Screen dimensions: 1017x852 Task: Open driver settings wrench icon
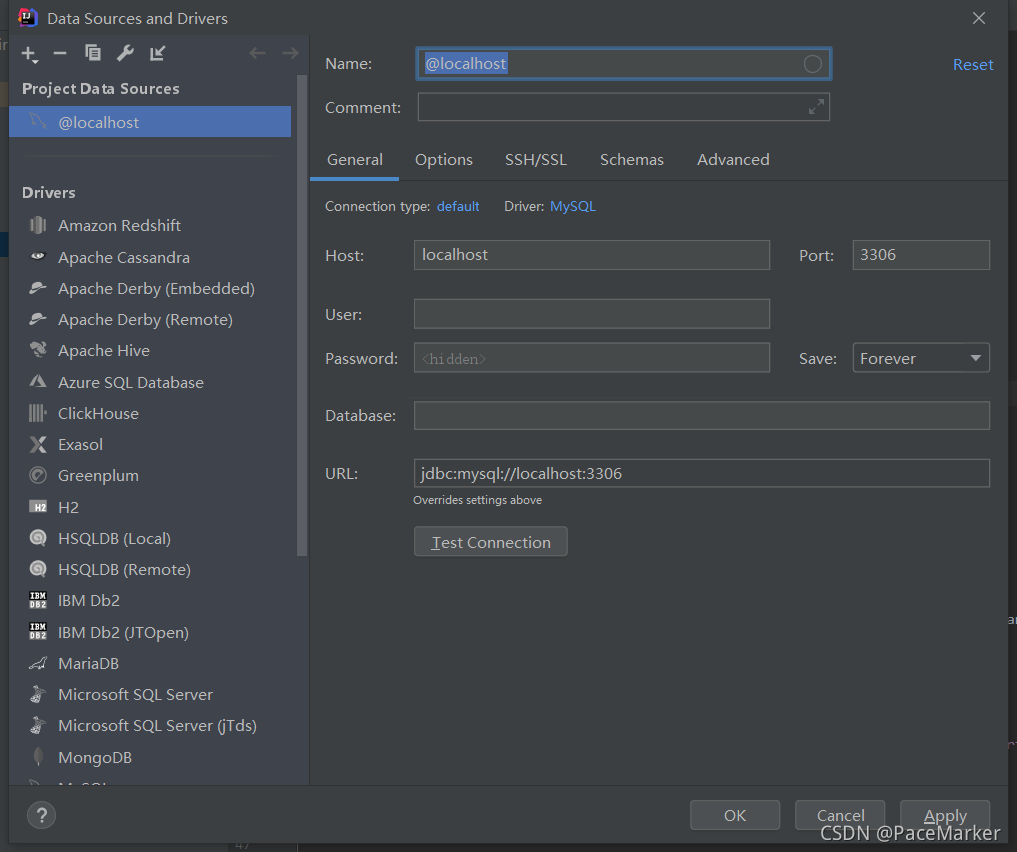pyautogui.click(x=125, y=53)
